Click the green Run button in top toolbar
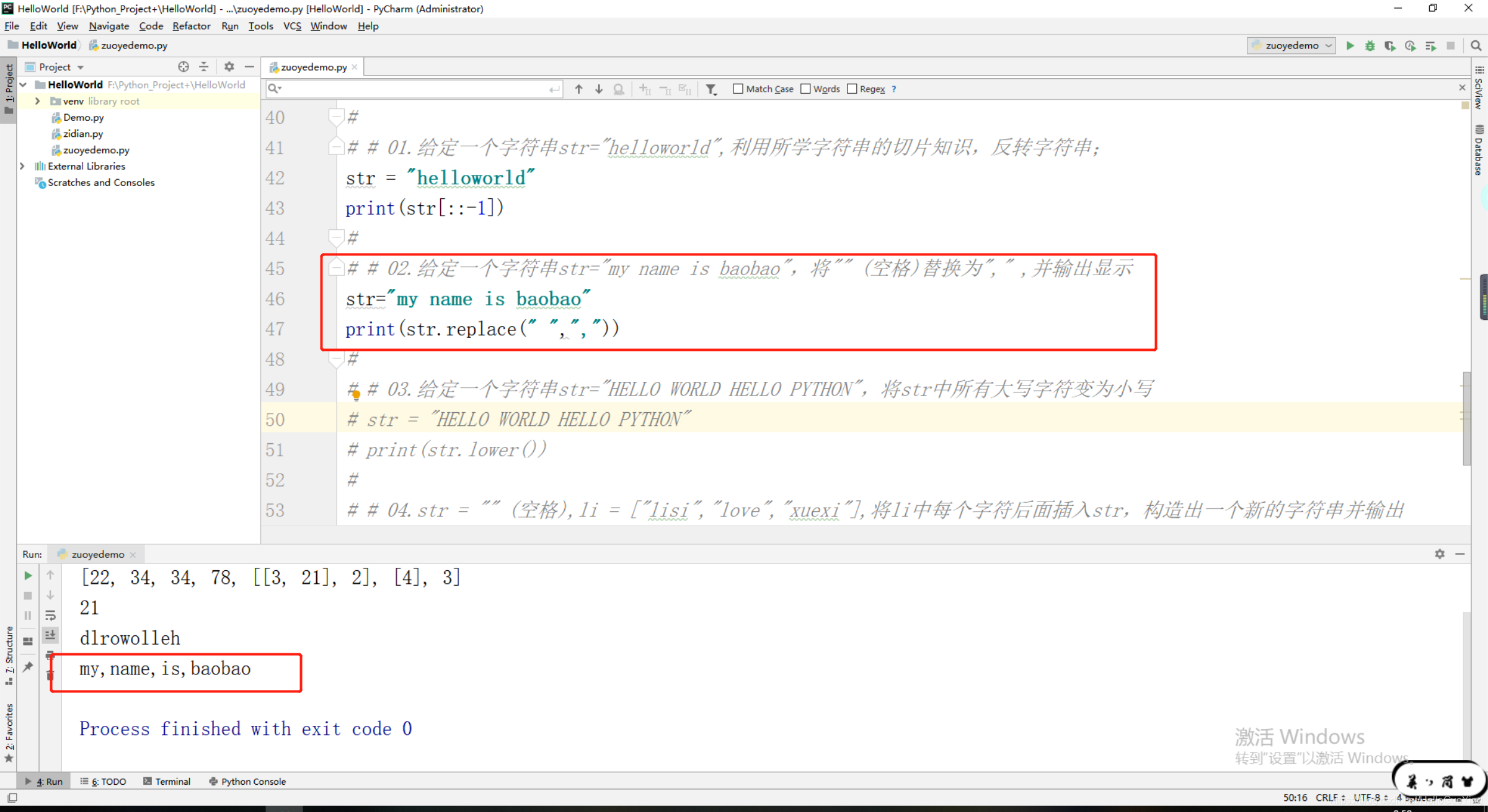 pyautogui.click(x=1350, y=45)
